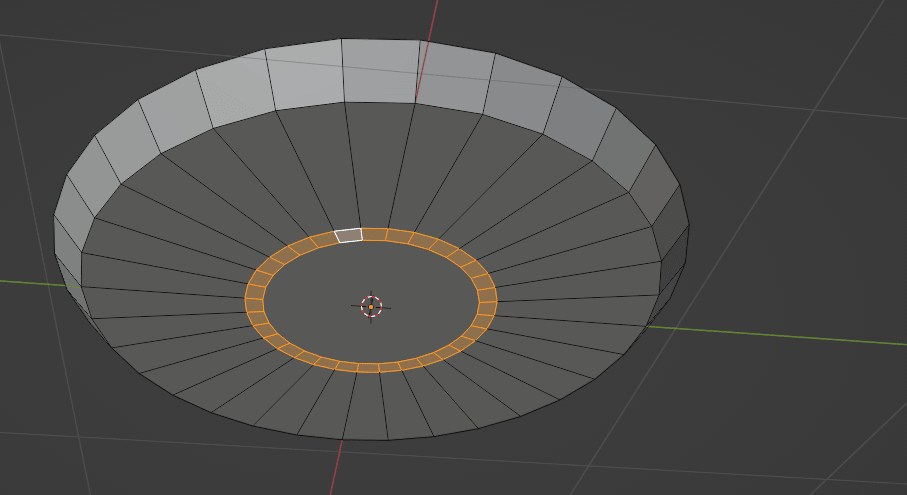The width and height of the screenshot is (907, 495).
Task: Click the 3D cursor at the mesh center
Action: tap(371, 306)
